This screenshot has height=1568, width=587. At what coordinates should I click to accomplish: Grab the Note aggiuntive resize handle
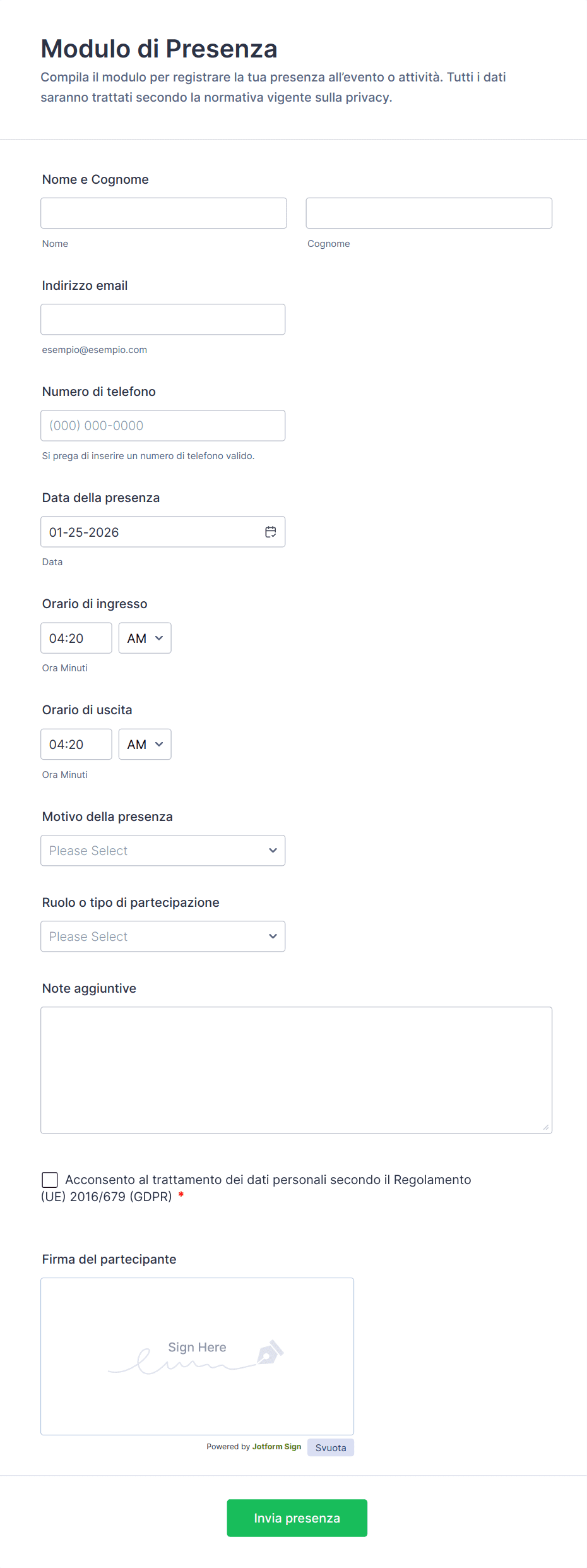(x=546, y=1127)
